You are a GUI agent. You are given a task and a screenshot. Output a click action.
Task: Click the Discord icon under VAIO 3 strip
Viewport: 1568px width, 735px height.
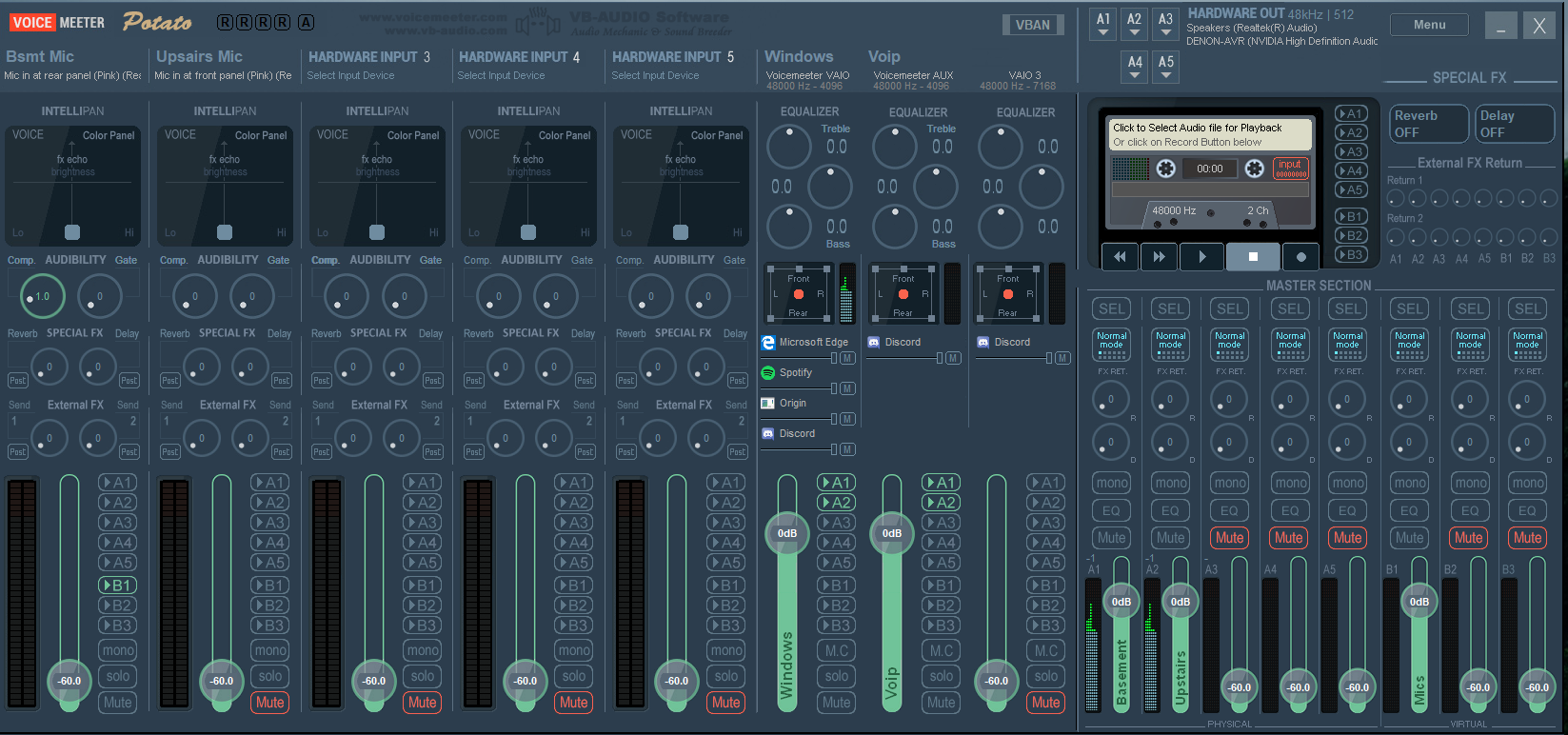[983, 342]
